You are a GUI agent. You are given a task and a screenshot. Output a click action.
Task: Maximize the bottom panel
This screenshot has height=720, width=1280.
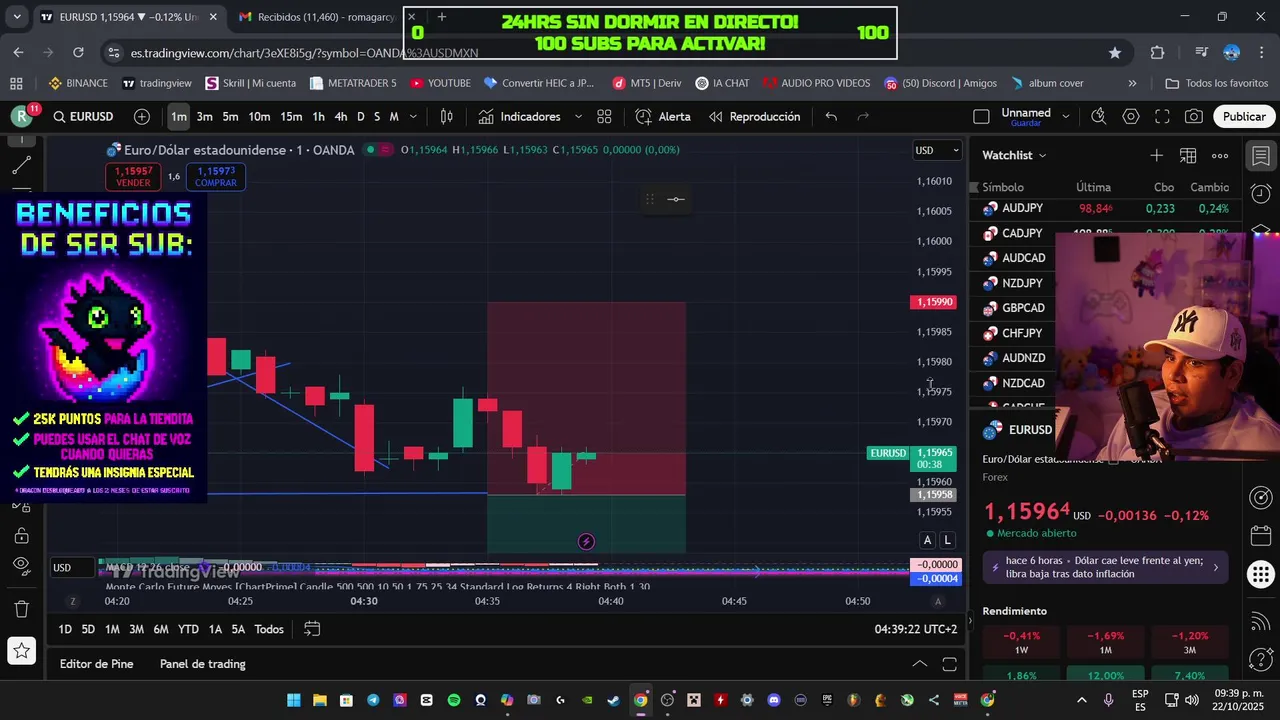point(949,664)
